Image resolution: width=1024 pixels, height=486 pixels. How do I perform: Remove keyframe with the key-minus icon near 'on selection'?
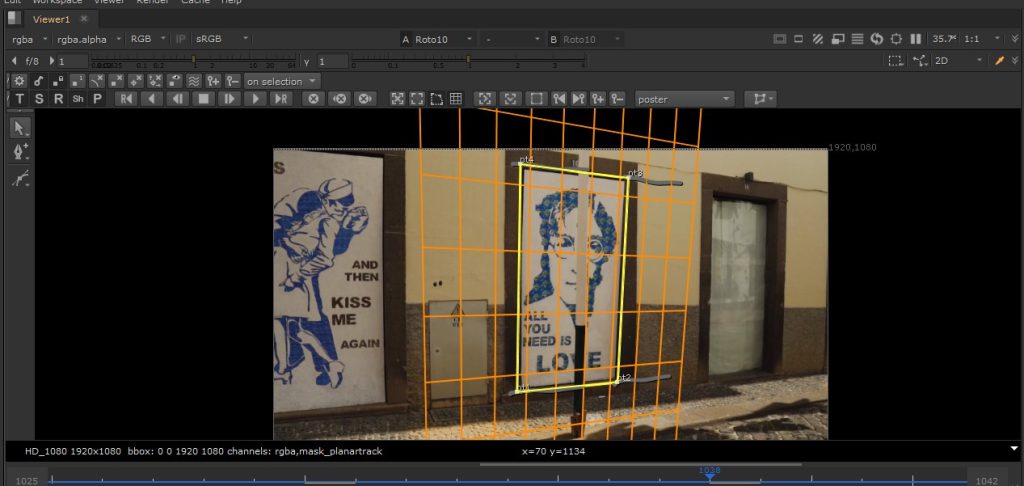(232, 82)
